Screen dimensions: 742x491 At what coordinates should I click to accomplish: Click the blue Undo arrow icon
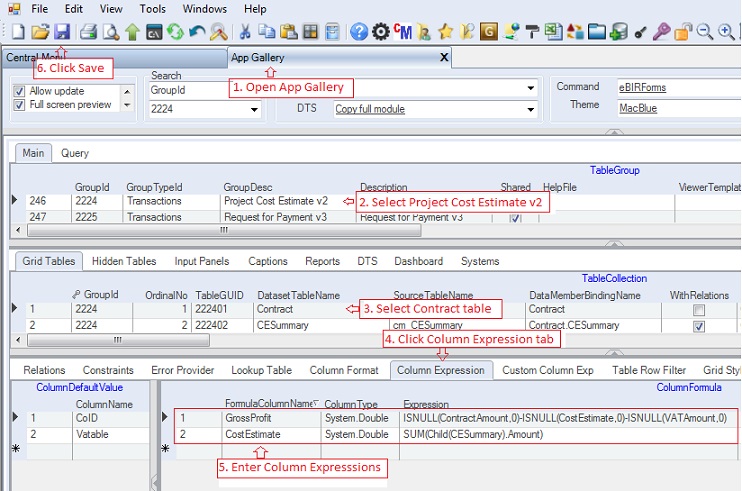click(x=197, y=32)
